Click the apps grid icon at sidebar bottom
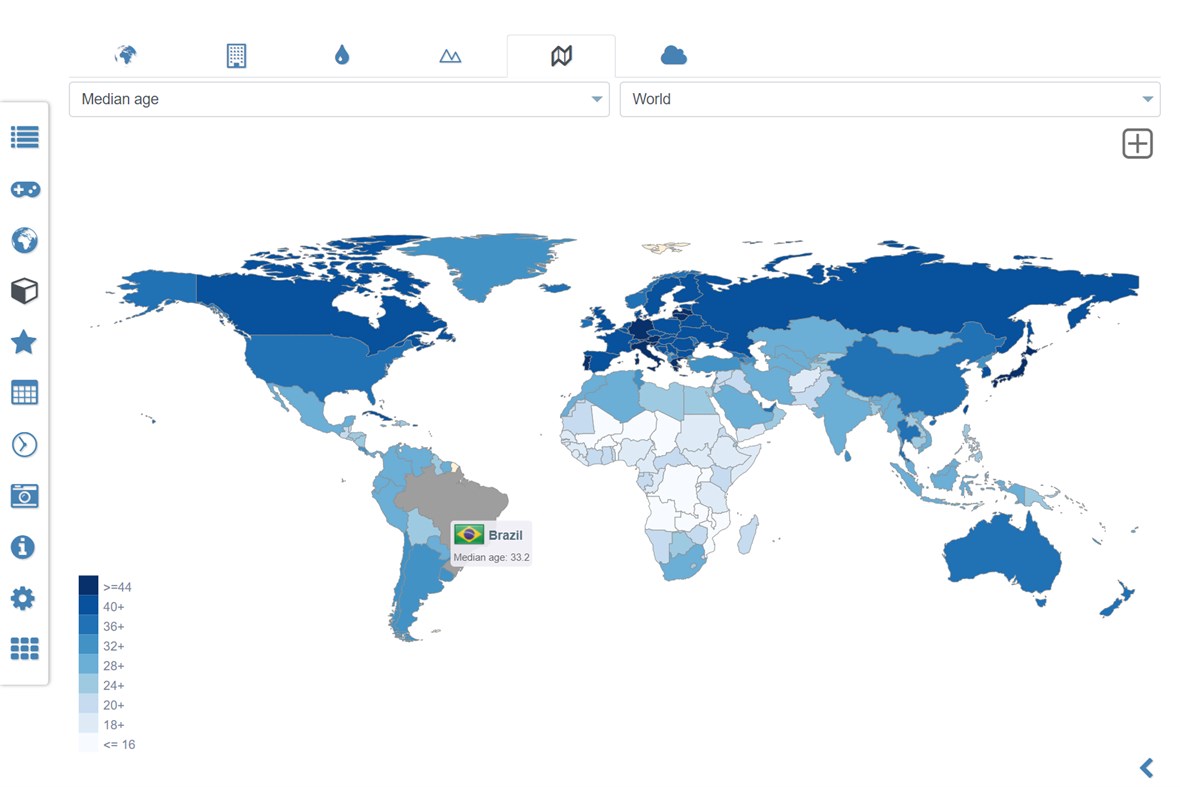 tap(24, 649)
